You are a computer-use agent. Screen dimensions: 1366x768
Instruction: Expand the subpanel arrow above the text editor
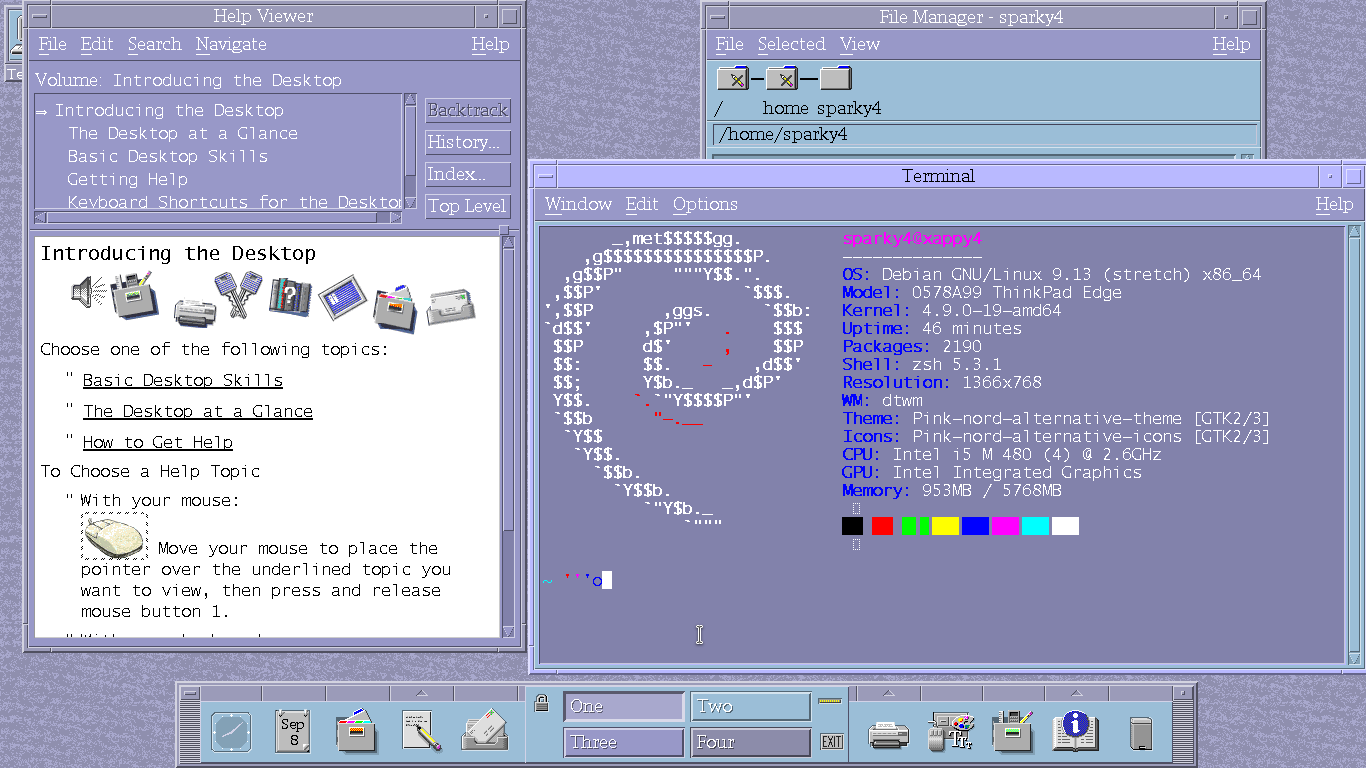click(x=421, y=693)
